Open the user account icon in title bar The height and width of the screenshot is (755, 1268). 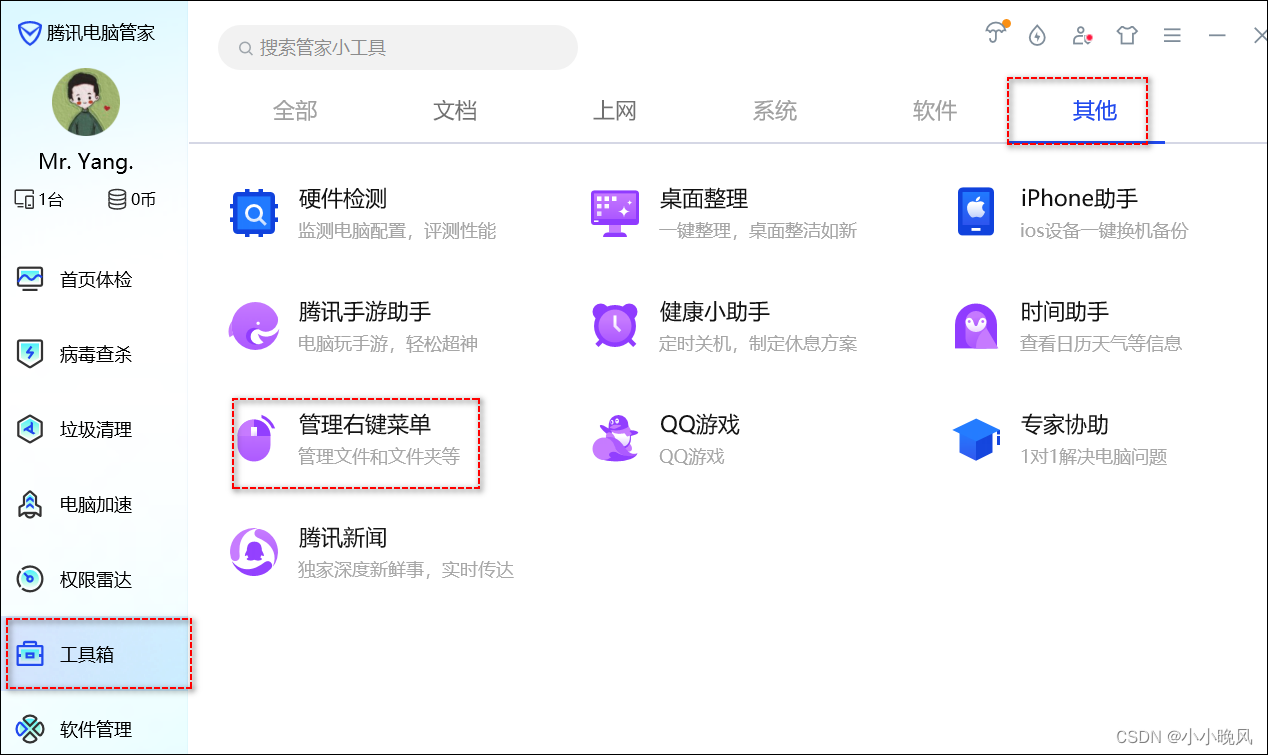pyautogui.click(x=1082, y=36)
